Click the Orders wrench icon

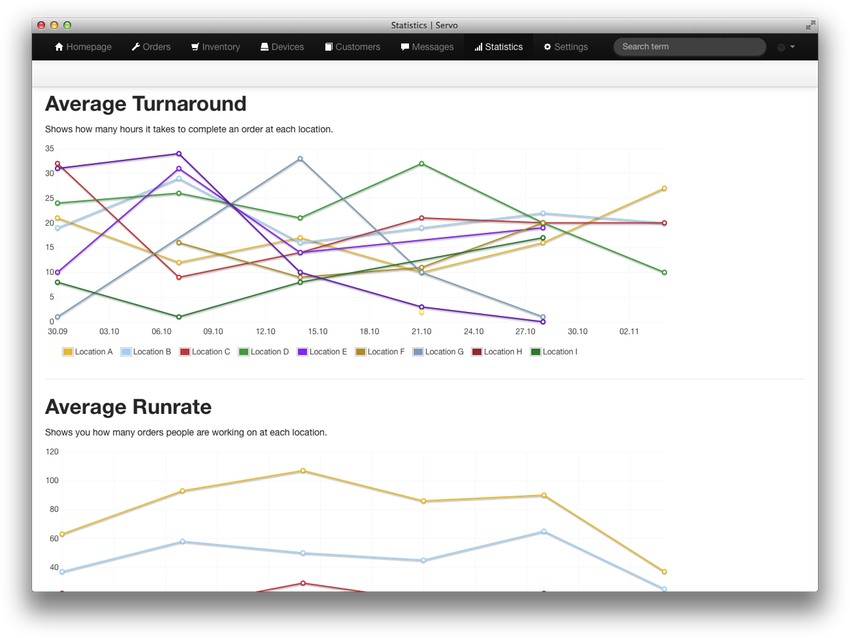[136, 47]
